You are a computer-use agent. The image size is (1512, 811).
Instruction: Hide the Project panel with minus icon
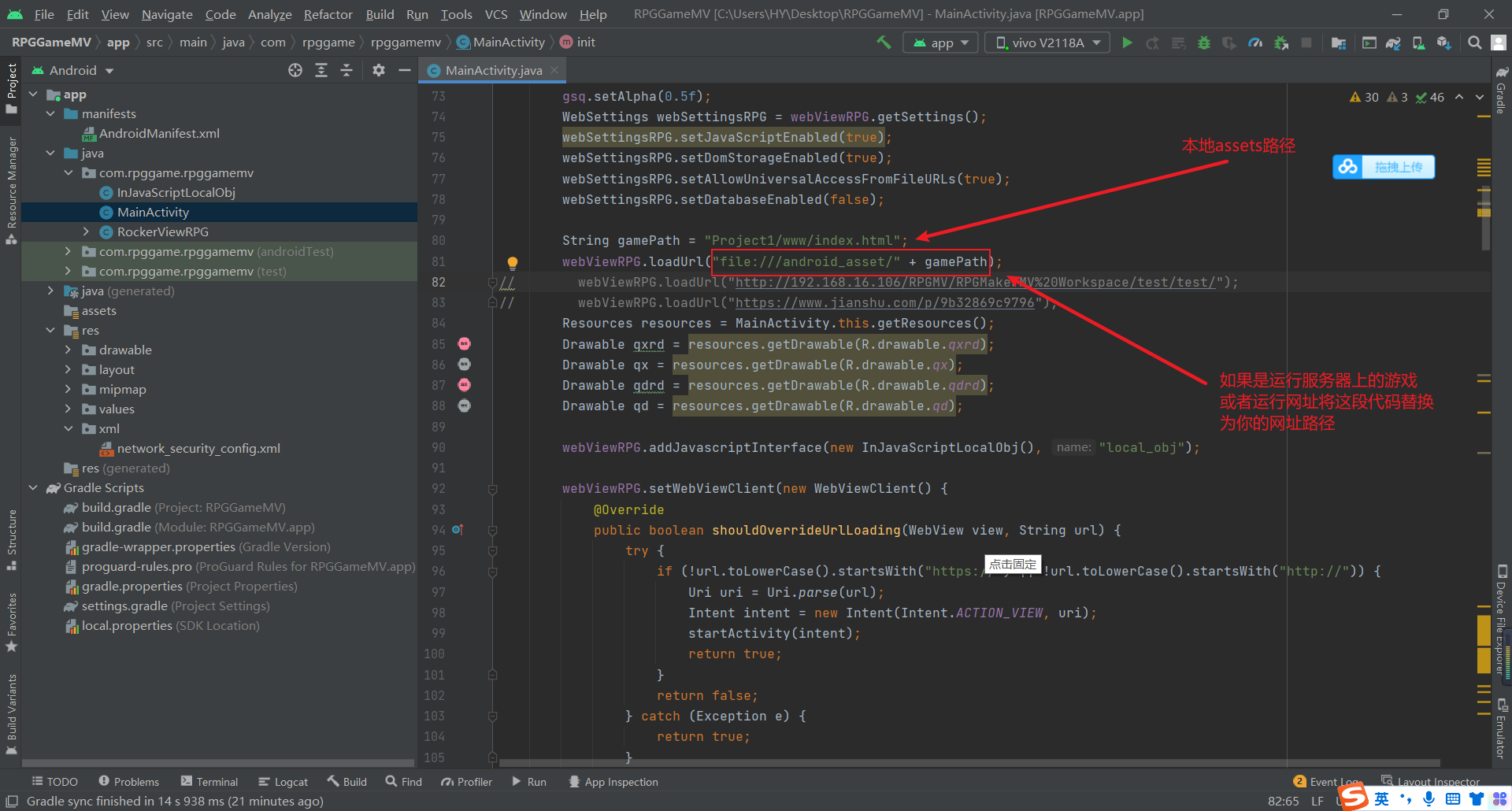point(405,70)
